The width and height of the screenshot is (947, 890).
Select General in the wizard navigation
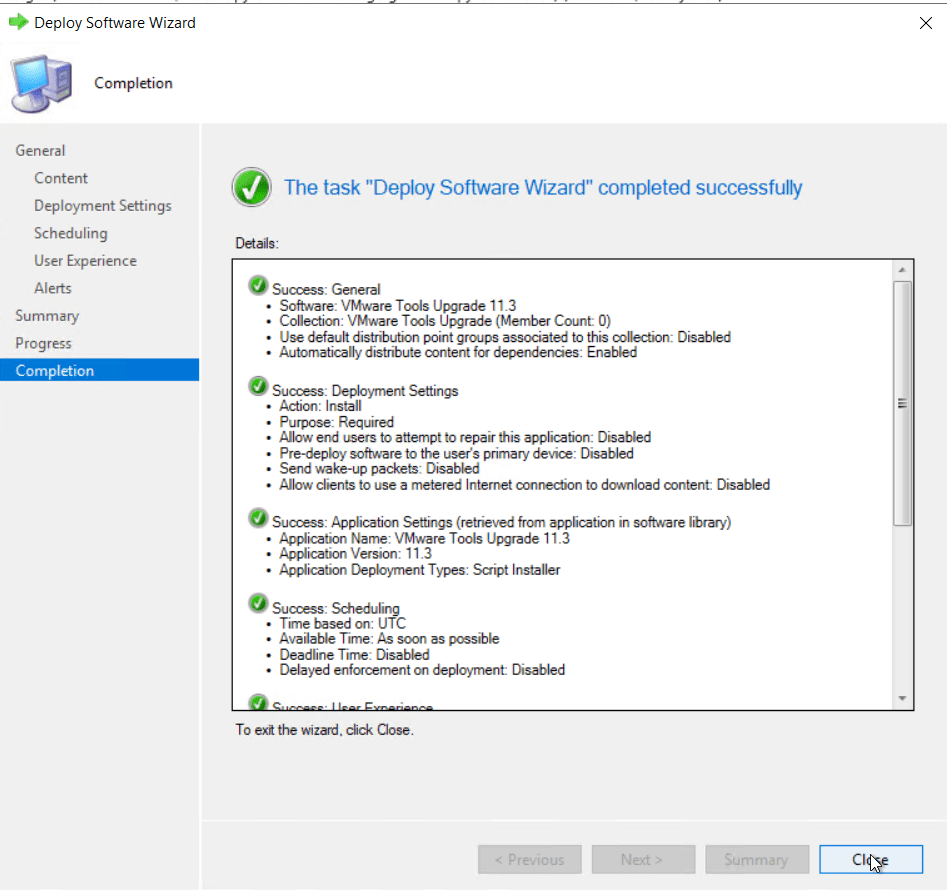pos(40,150)
